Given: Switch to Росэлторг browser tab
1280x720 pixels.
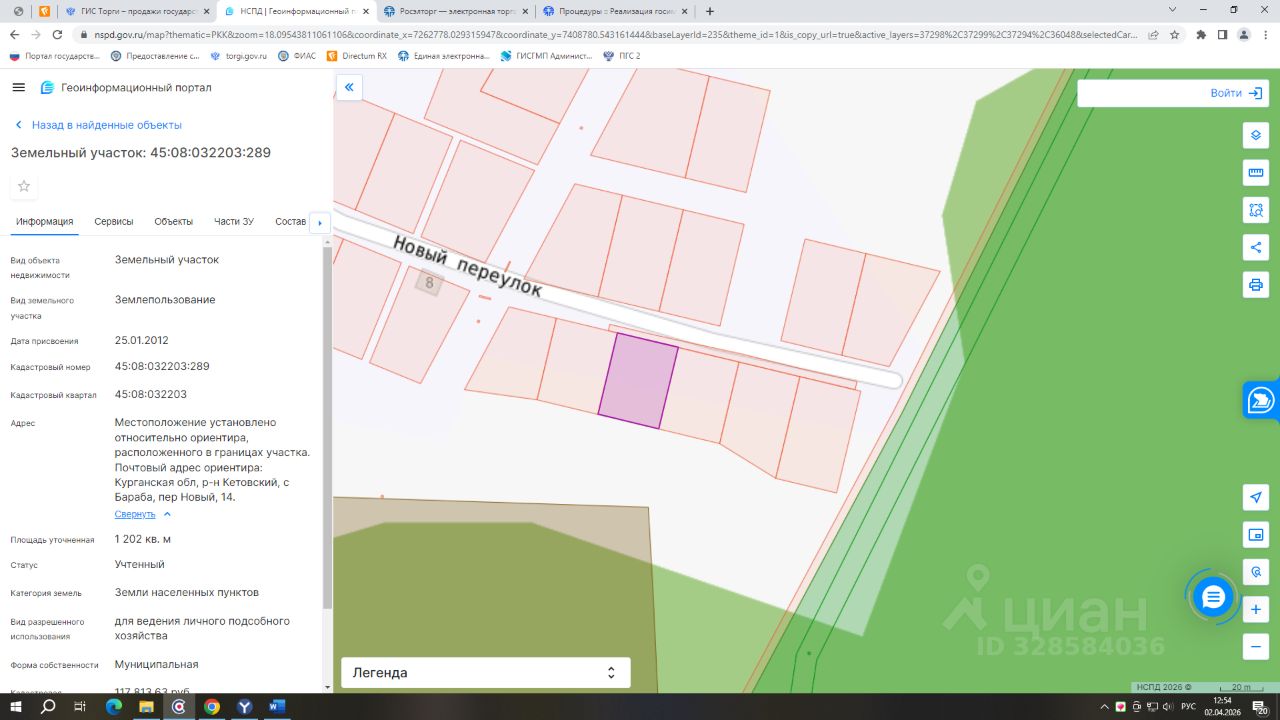Looking at the screenshot, I should click(457, 11).
